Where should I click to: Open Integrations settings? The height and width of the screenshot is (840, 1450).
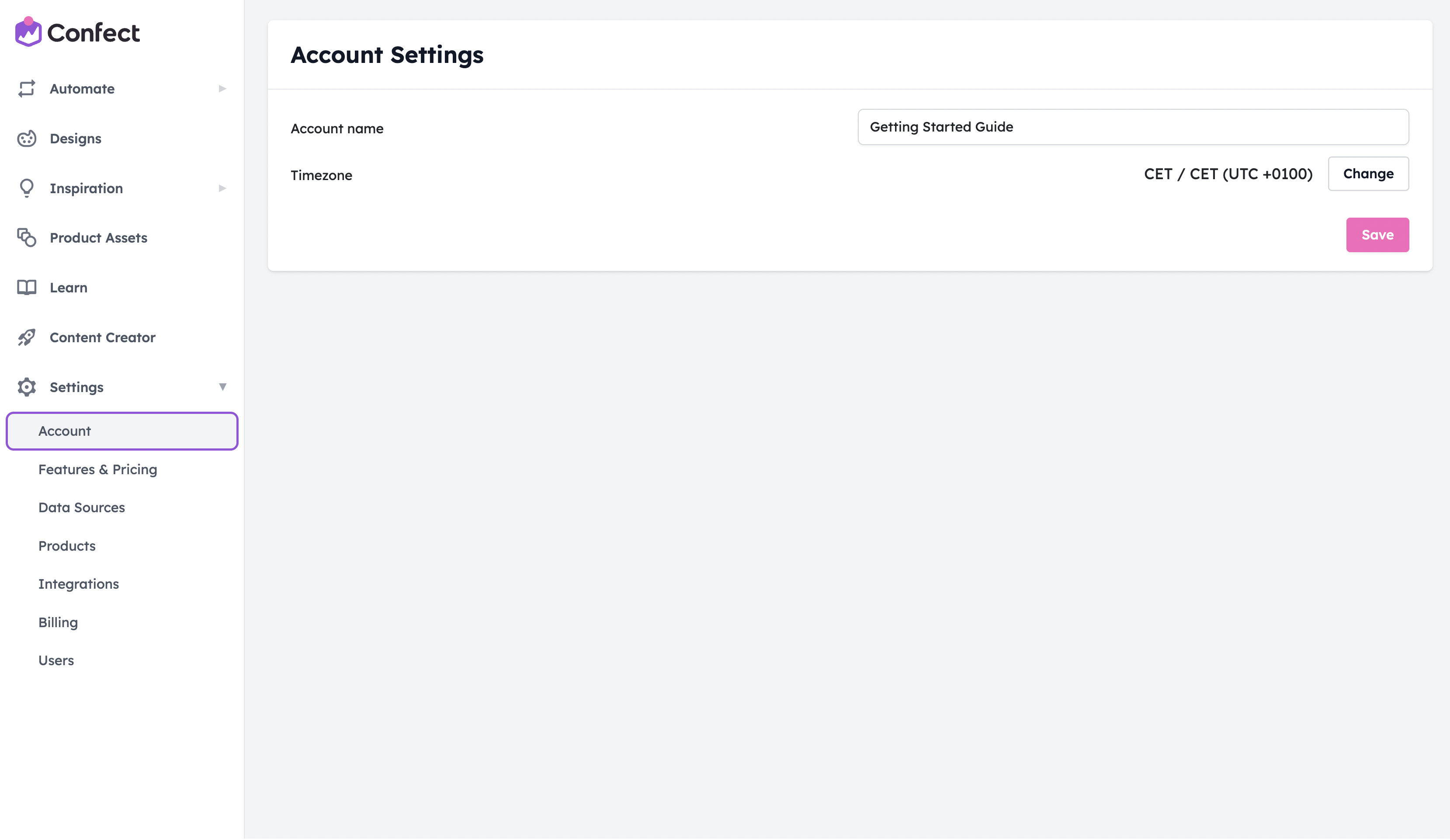[79, 585]
